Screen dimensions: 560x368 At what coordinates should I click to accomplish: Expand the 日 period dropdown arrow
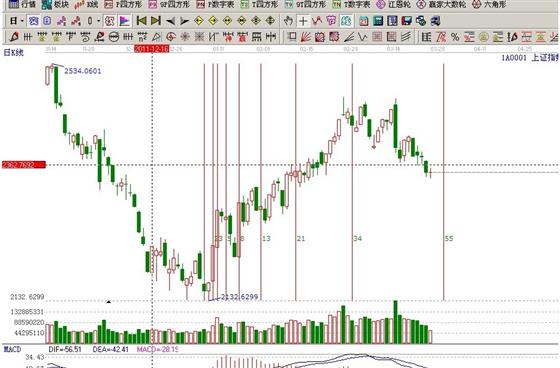pos(22,21)
